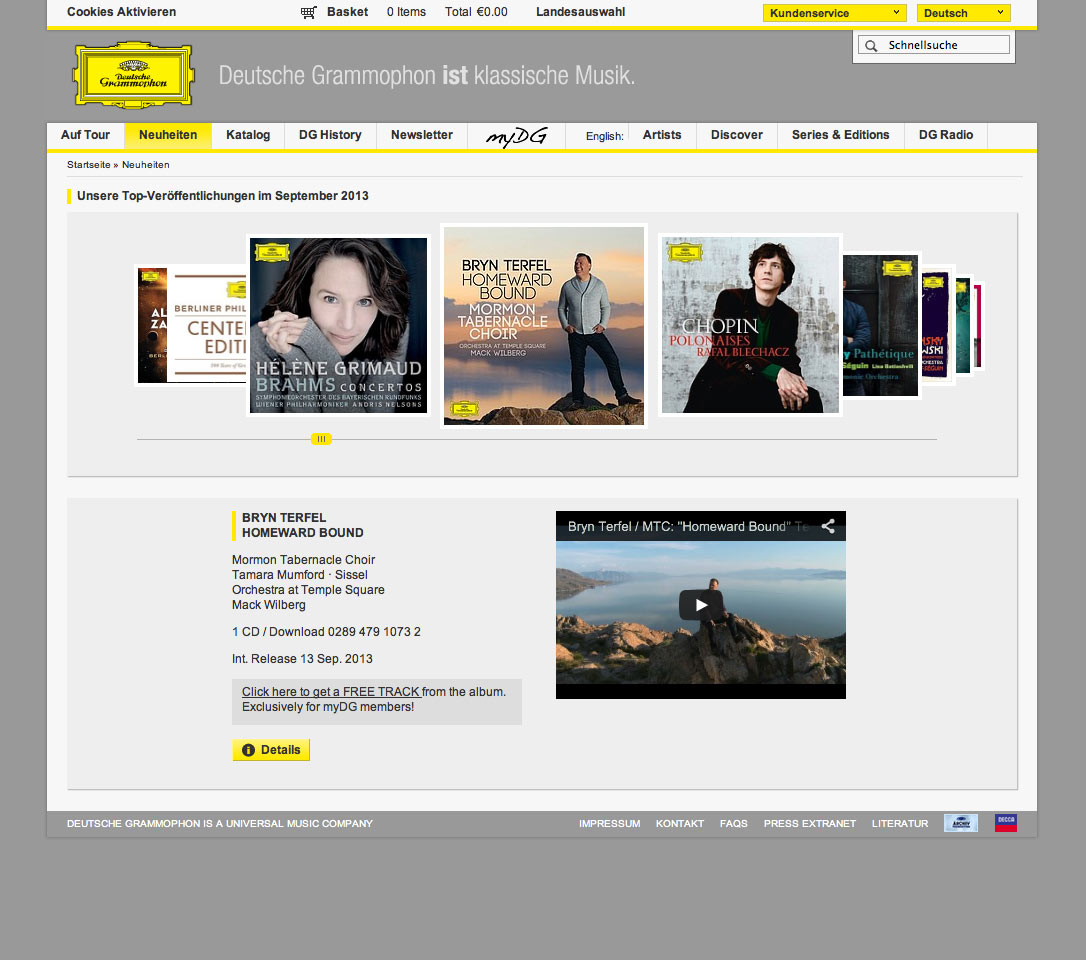Image resolution: width=1086 pixels, height=960 pixels.
Task: Click the album carousel slider handle
Action: [321, 439]
